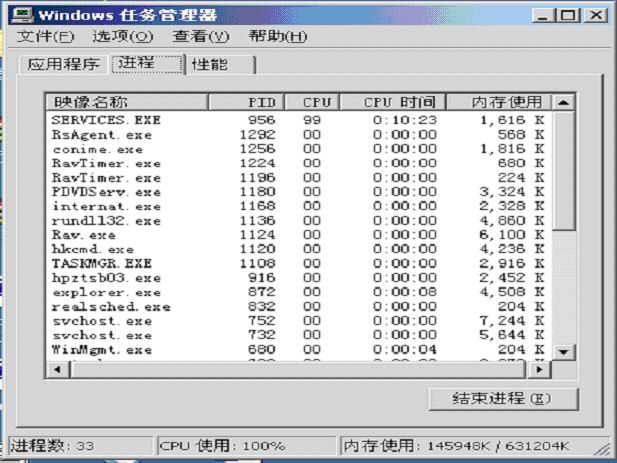Click the 进程数: 33 status panel
617x463 pixels.
pyautogui.click(x=80, y=446)
